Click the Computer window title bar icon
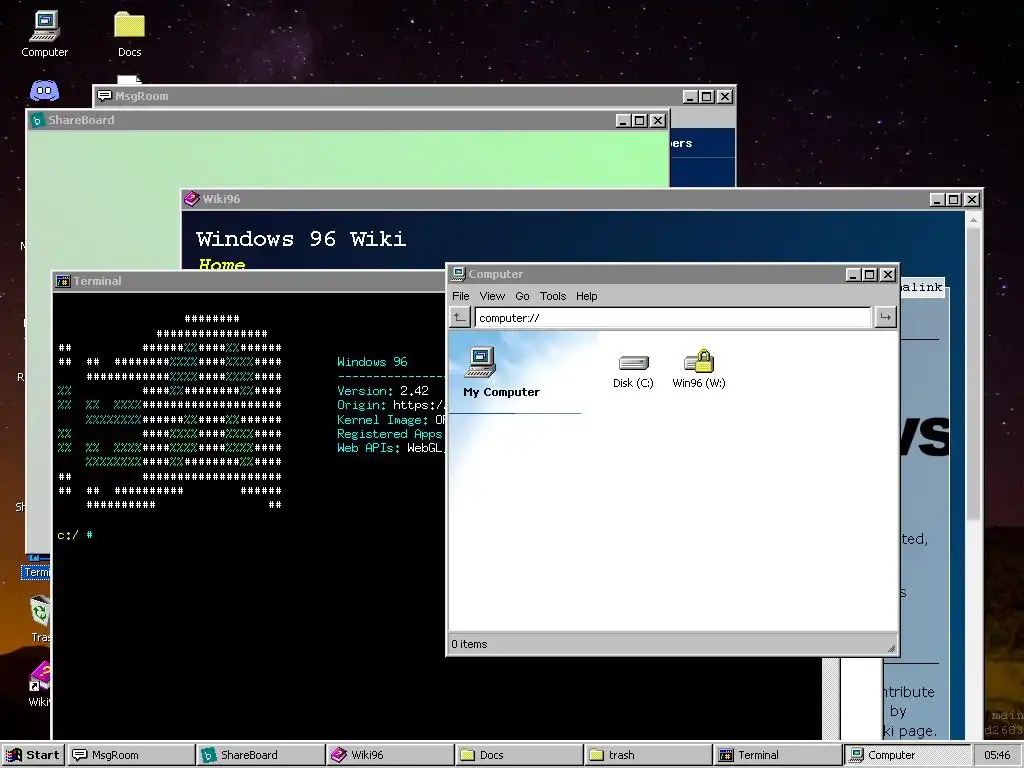Image resolution: width=1024 pixels, height=768 pixels. [x=458, y=274]
